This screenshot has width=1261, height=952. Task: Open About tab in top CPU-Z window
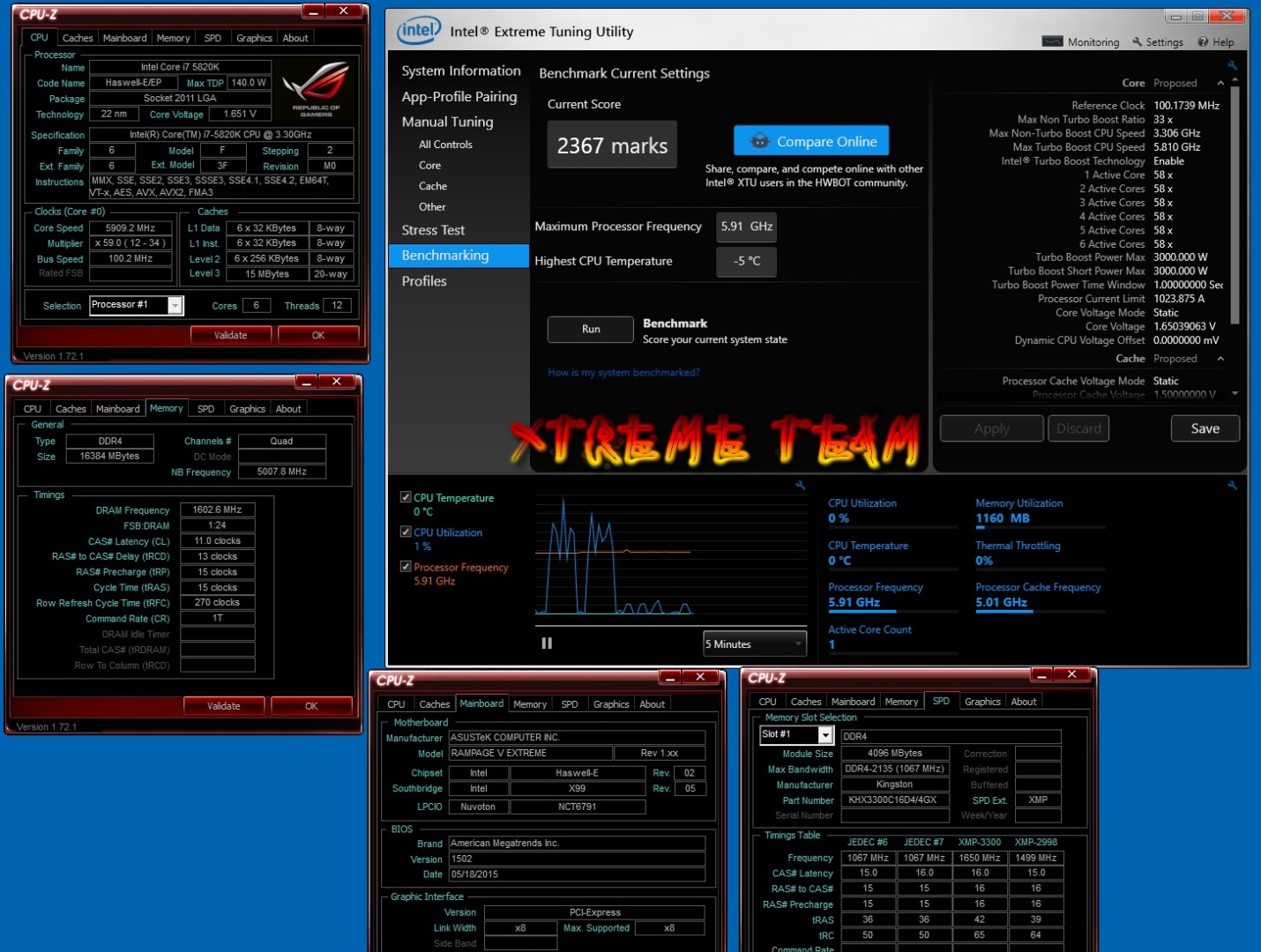pyautogui.click(x=295, y=38)
